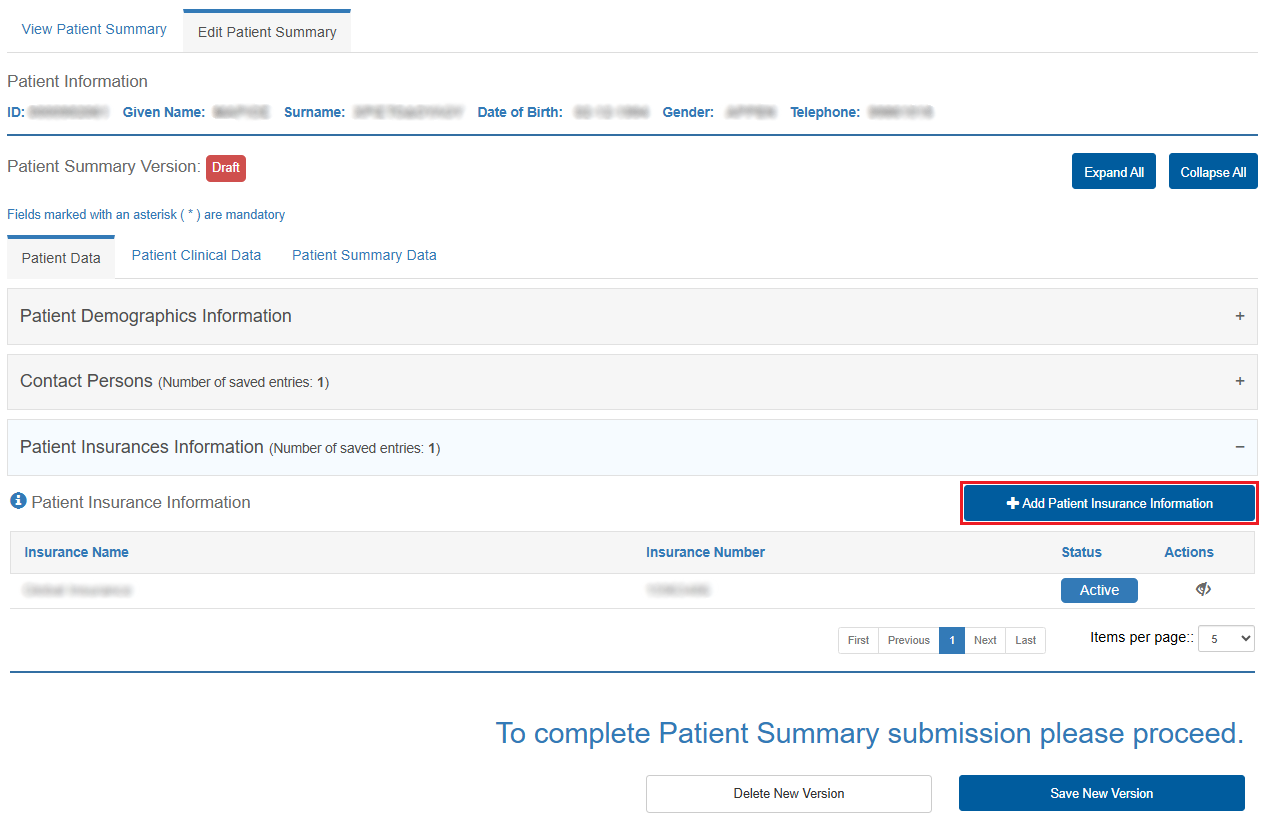Collapse the Patient Insurances Information section
Viewport: 1264px width, 822px height.
tap(1239, 447)
